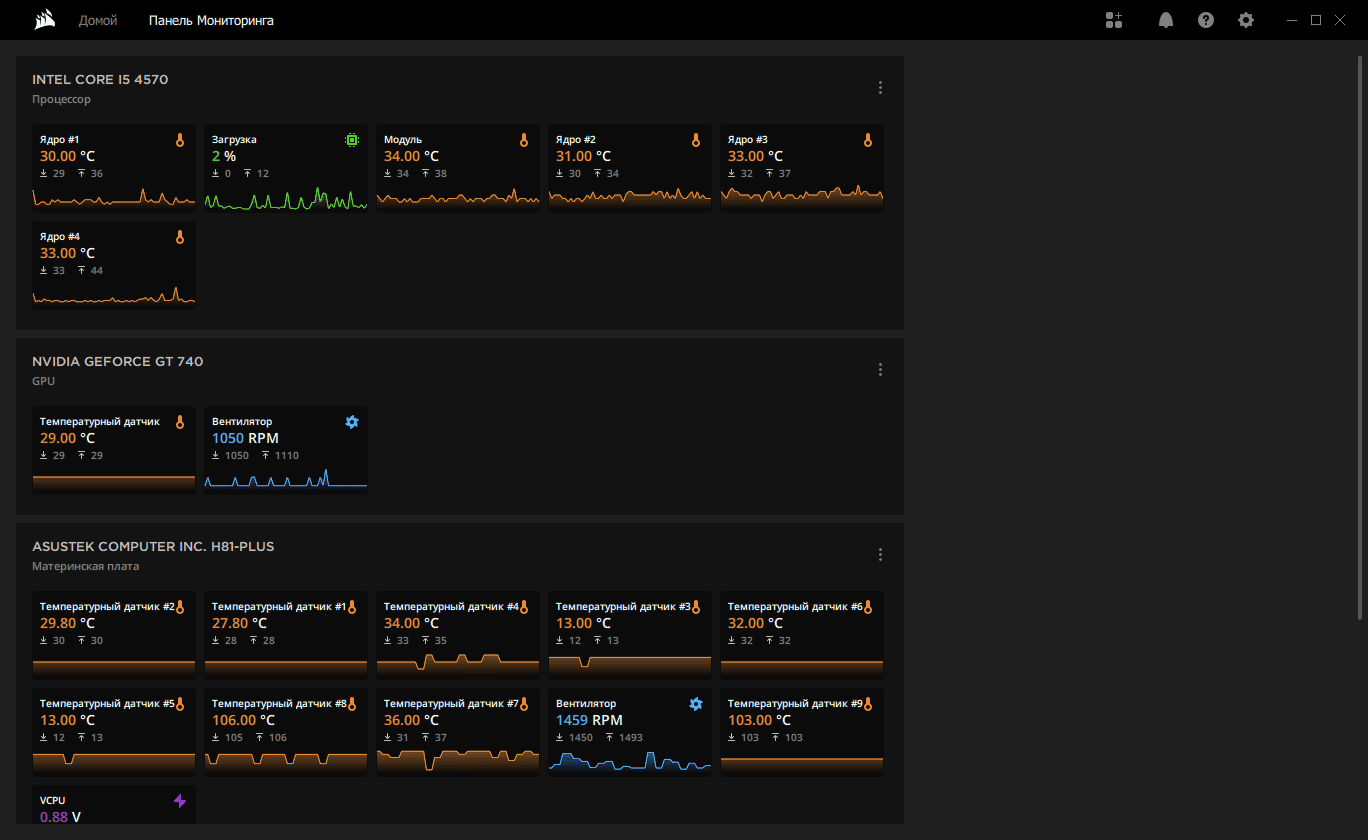Click thermometer icon on Температурный датчик #6
This screenshot has width=1368, height=840.
pyautogui.click(x=868, y=607)
